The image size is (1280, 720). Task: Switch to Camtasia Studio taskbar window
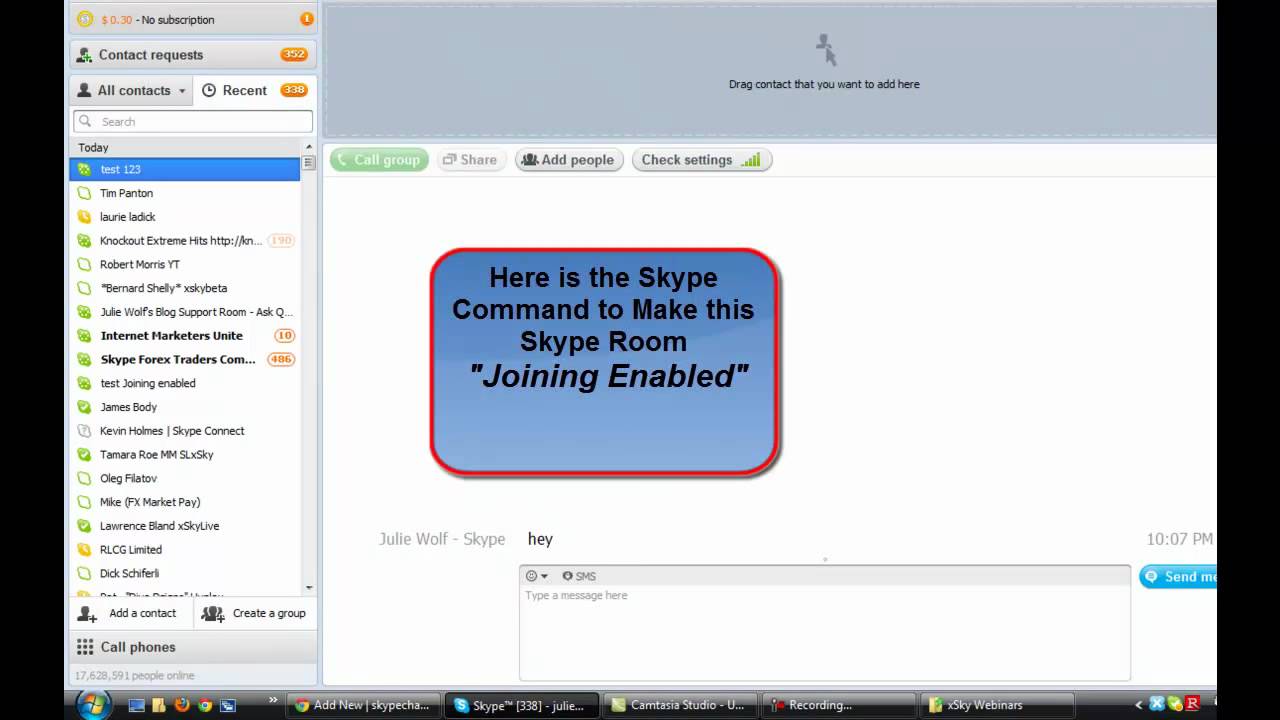(x=678, y=705)
